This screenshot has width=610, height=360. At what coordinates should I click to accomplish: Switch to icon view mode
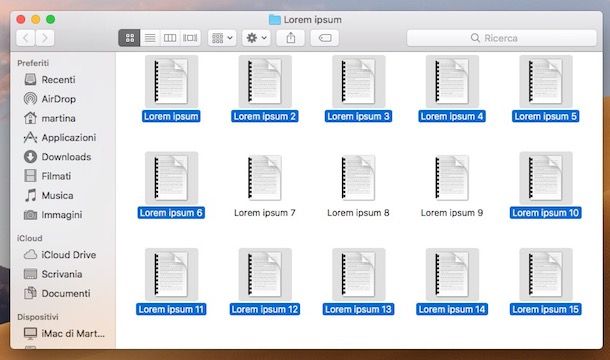point(130,38)
